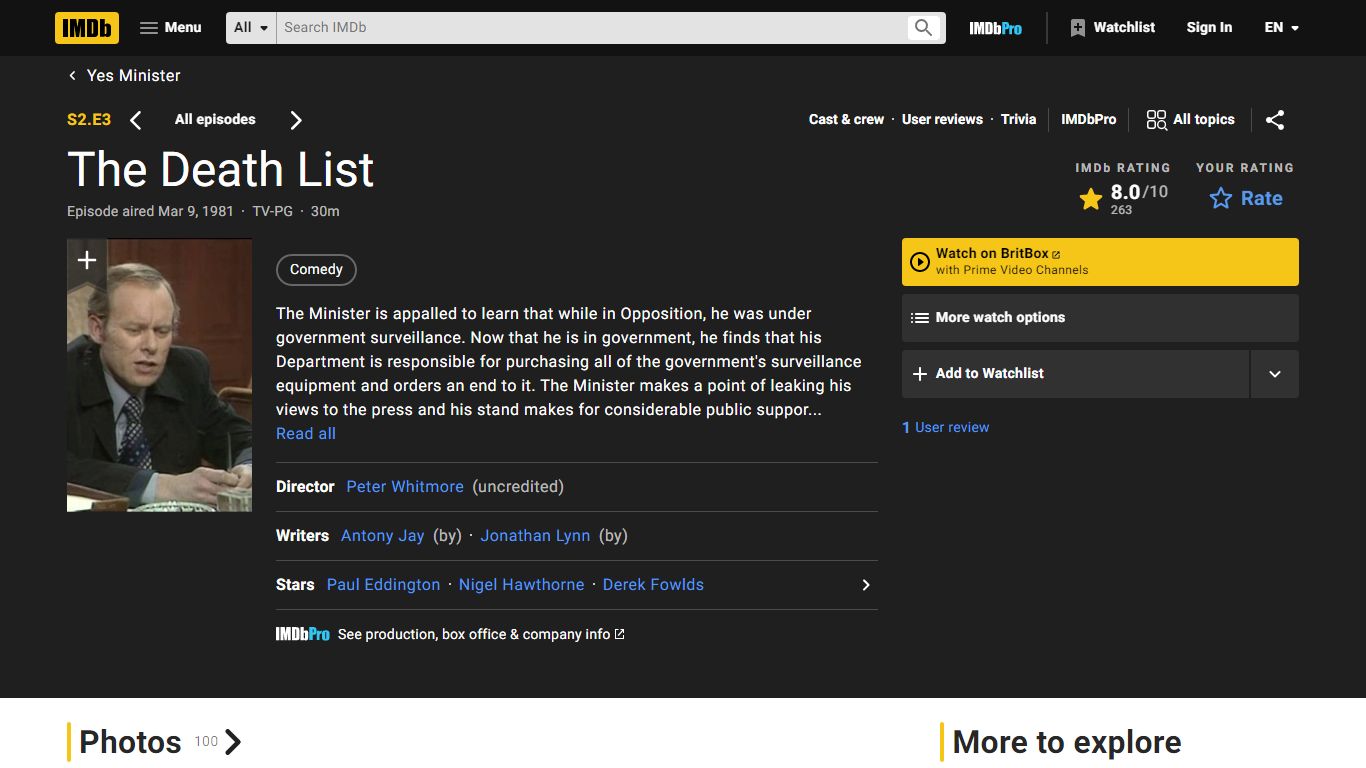Open Trivia section

(x=1018, y=120)
